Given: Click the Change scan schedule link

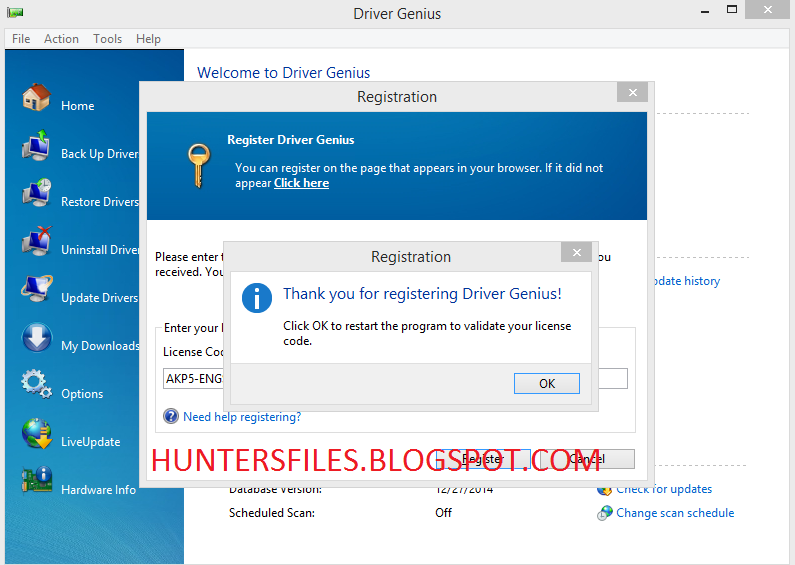Looking at the screenshot, I should tap(675, 513).
